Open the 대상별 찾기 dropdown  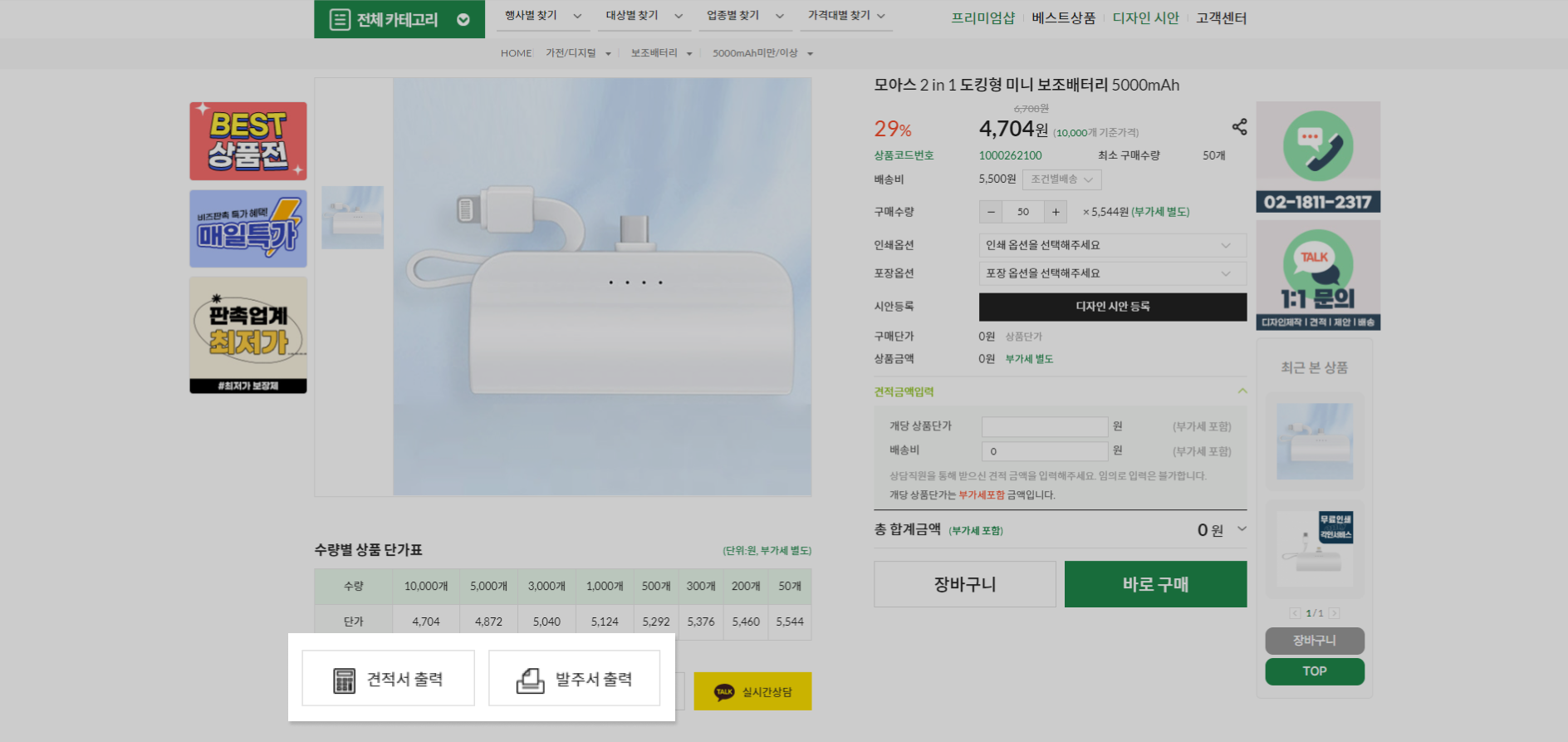point(644,16)
